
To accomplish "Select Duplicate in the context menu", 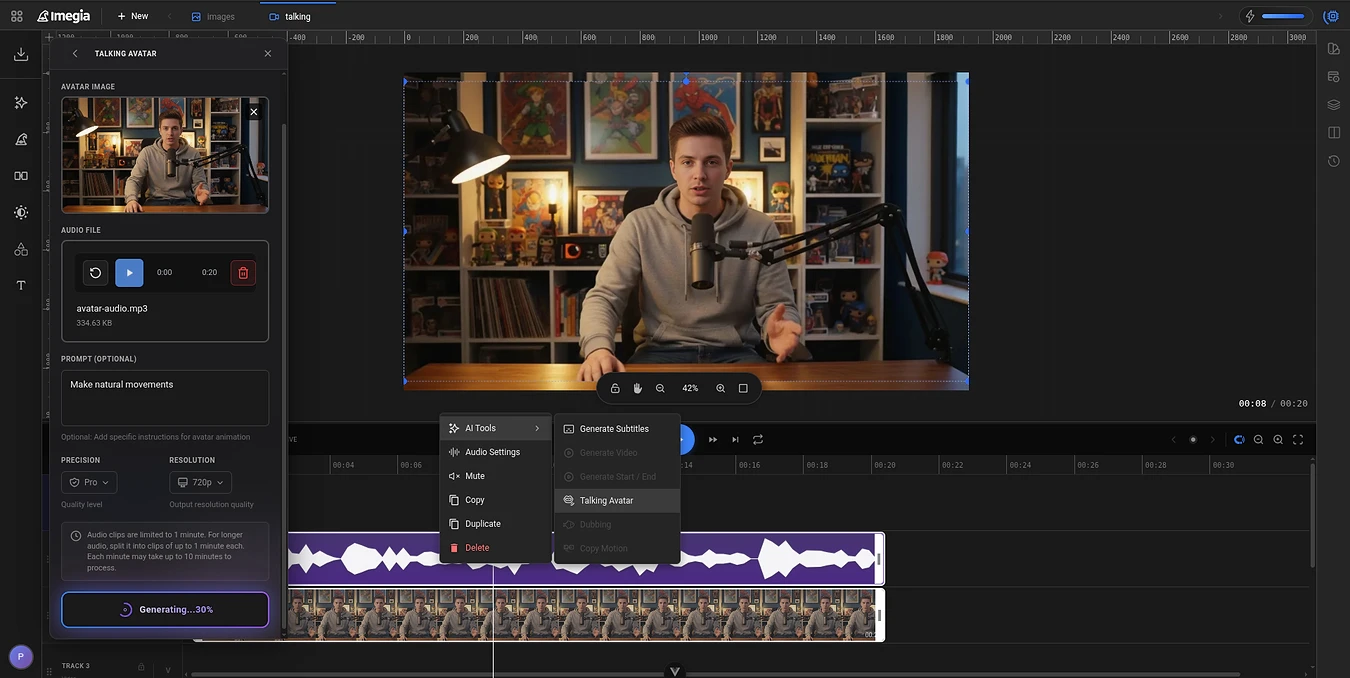I will click(483, 524).
